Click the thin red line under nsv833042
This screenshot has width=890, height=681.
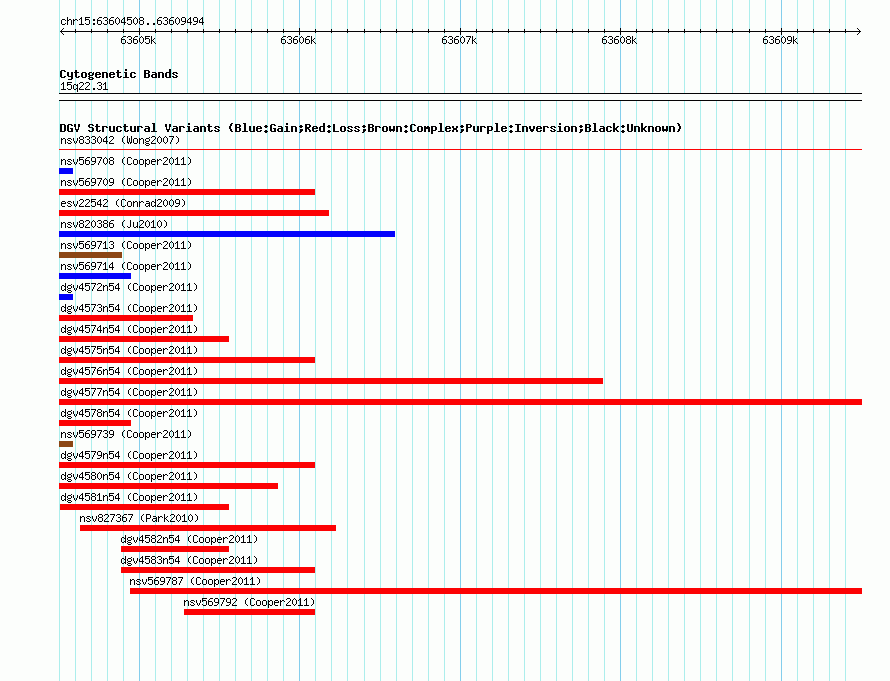(460, 150)
